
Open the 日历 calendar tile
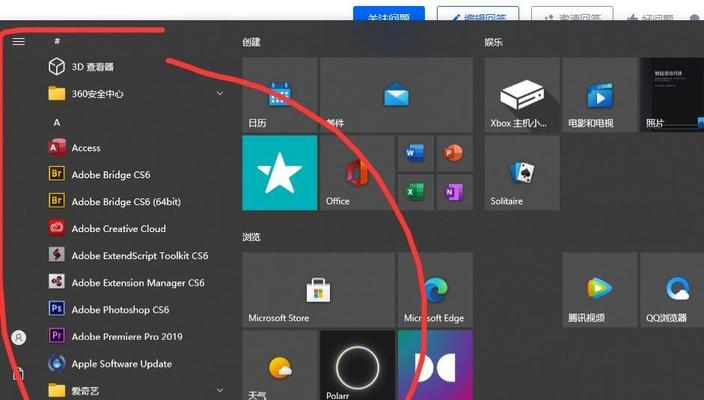coord(279,95)
